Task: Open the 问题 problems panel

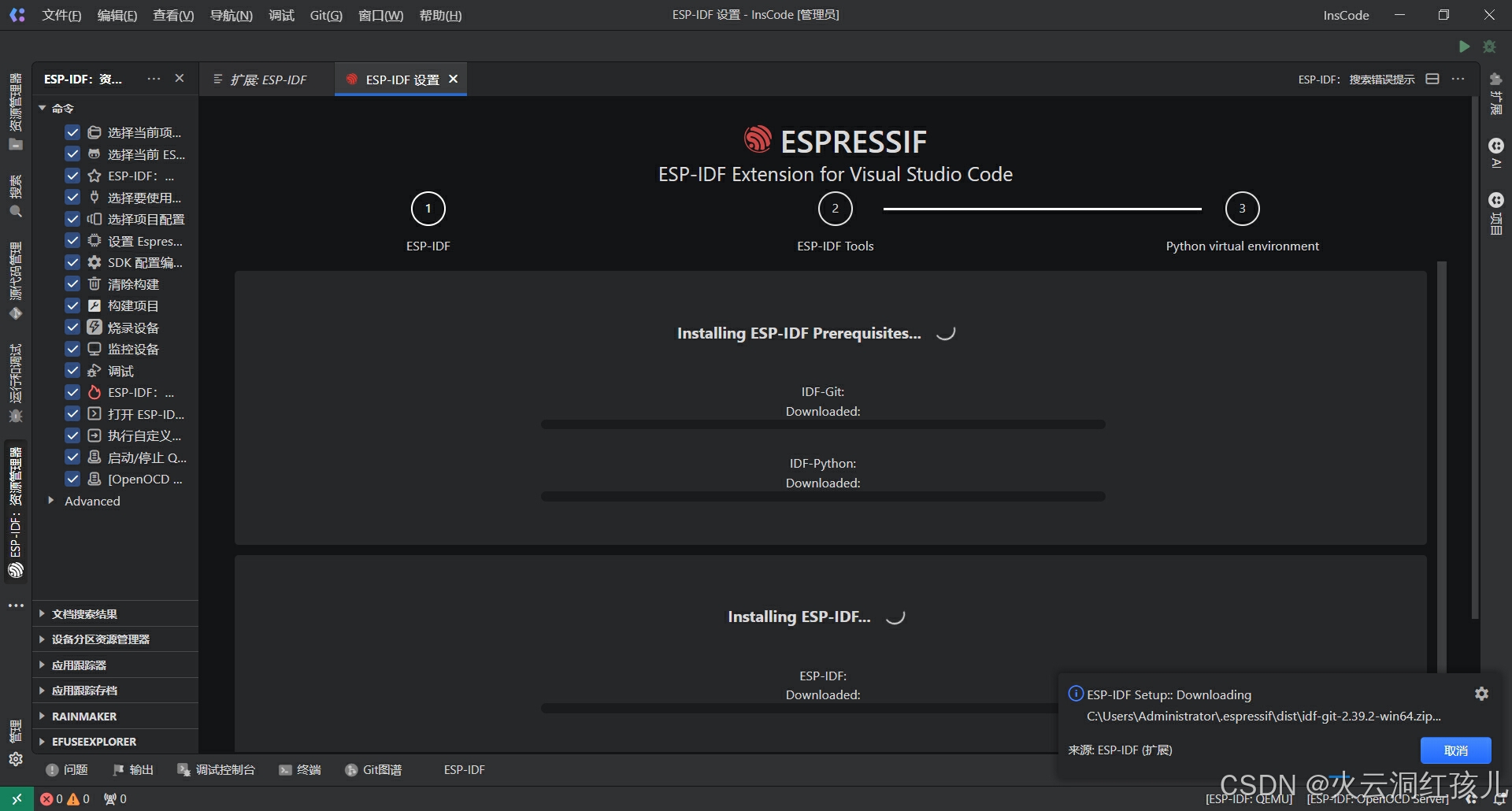Action: (67, 769)
